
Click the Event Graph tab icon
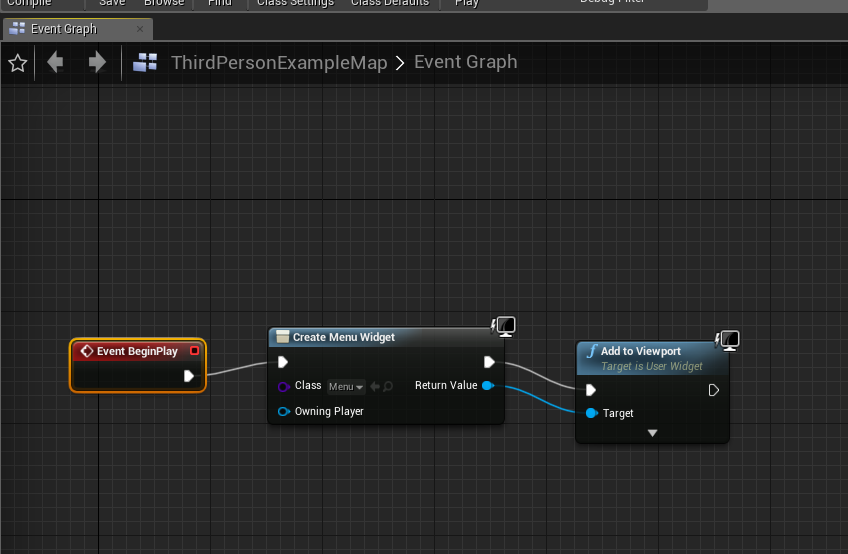tap(17, 28)
